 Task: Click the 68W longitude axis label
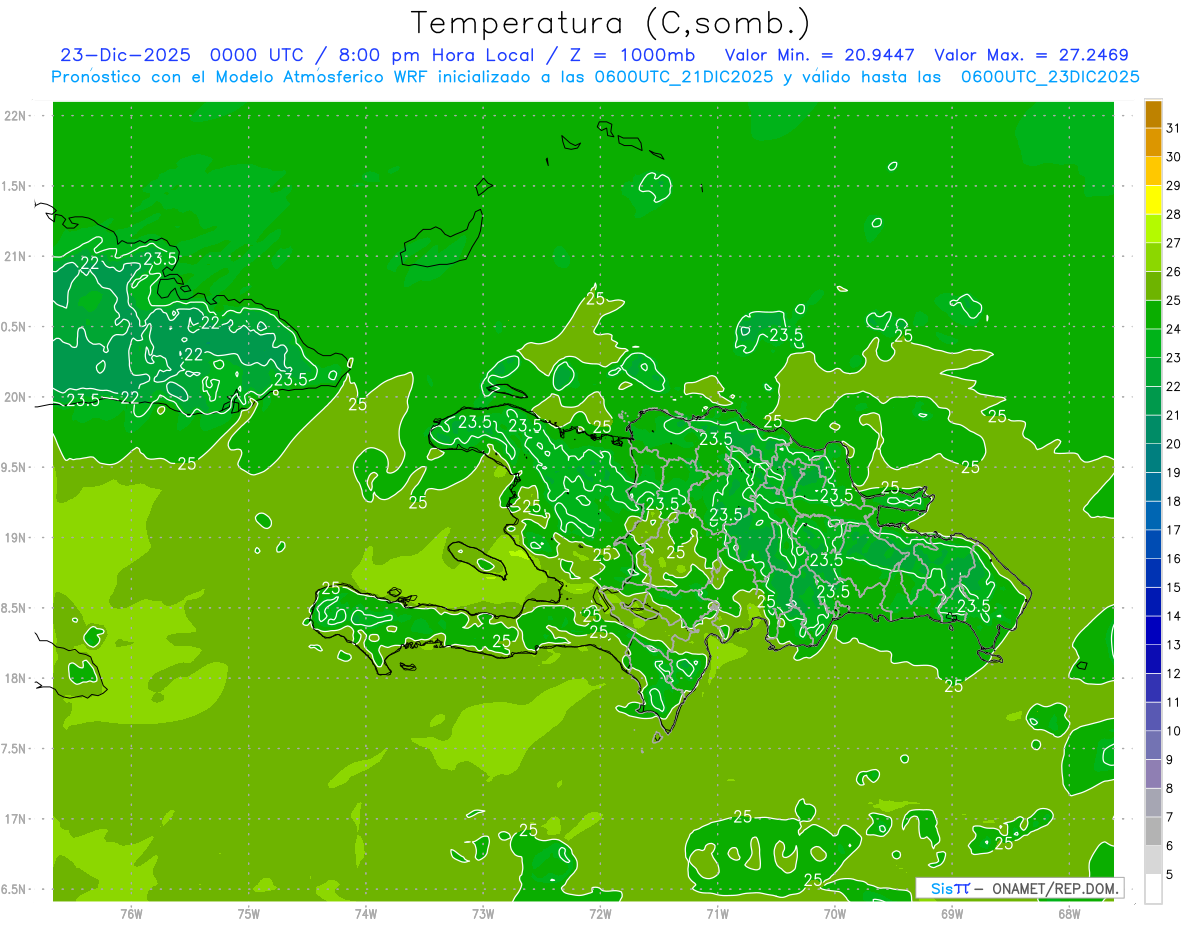[x=1069, y=914]
